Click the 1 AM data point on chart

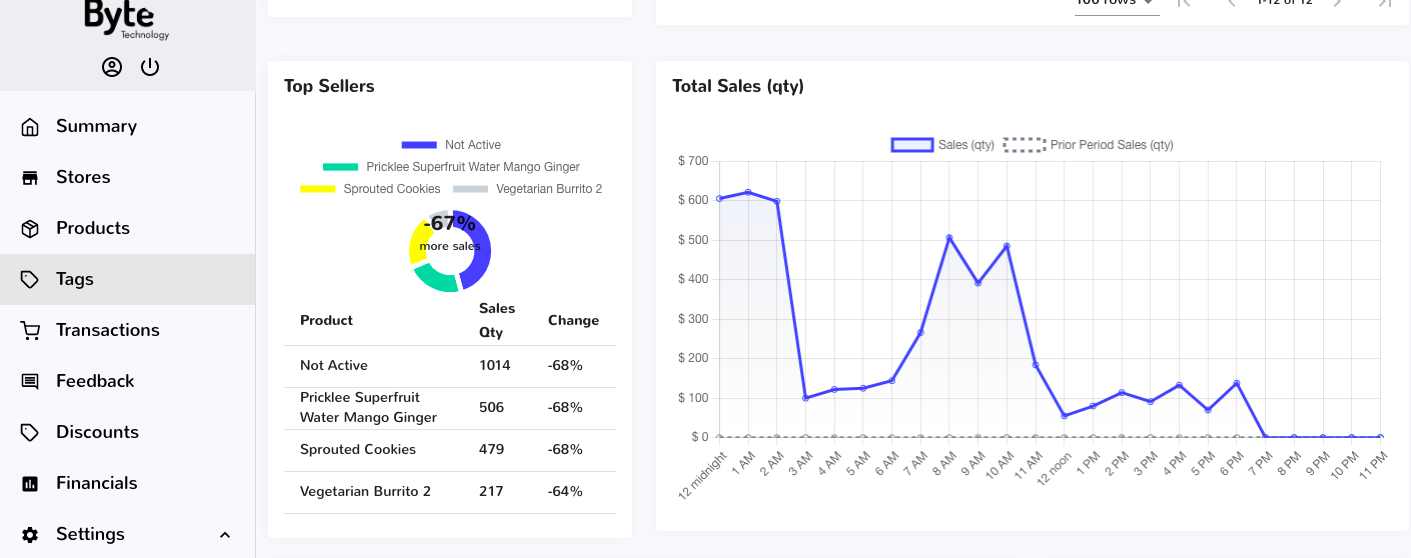pos(748,192)
